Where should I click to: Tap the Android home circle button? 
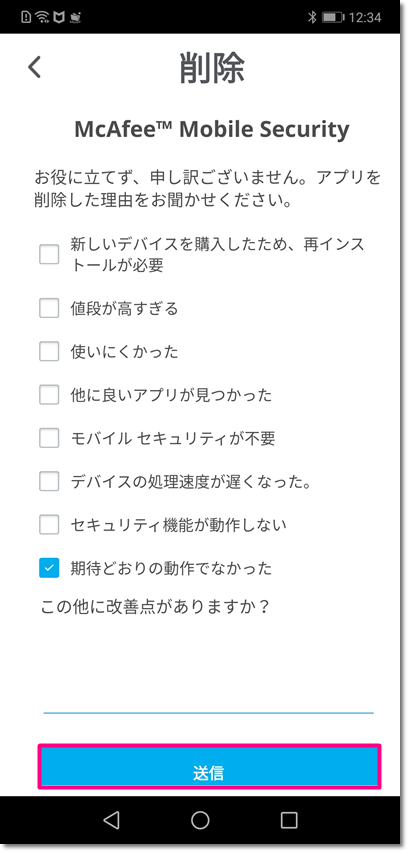200,820
